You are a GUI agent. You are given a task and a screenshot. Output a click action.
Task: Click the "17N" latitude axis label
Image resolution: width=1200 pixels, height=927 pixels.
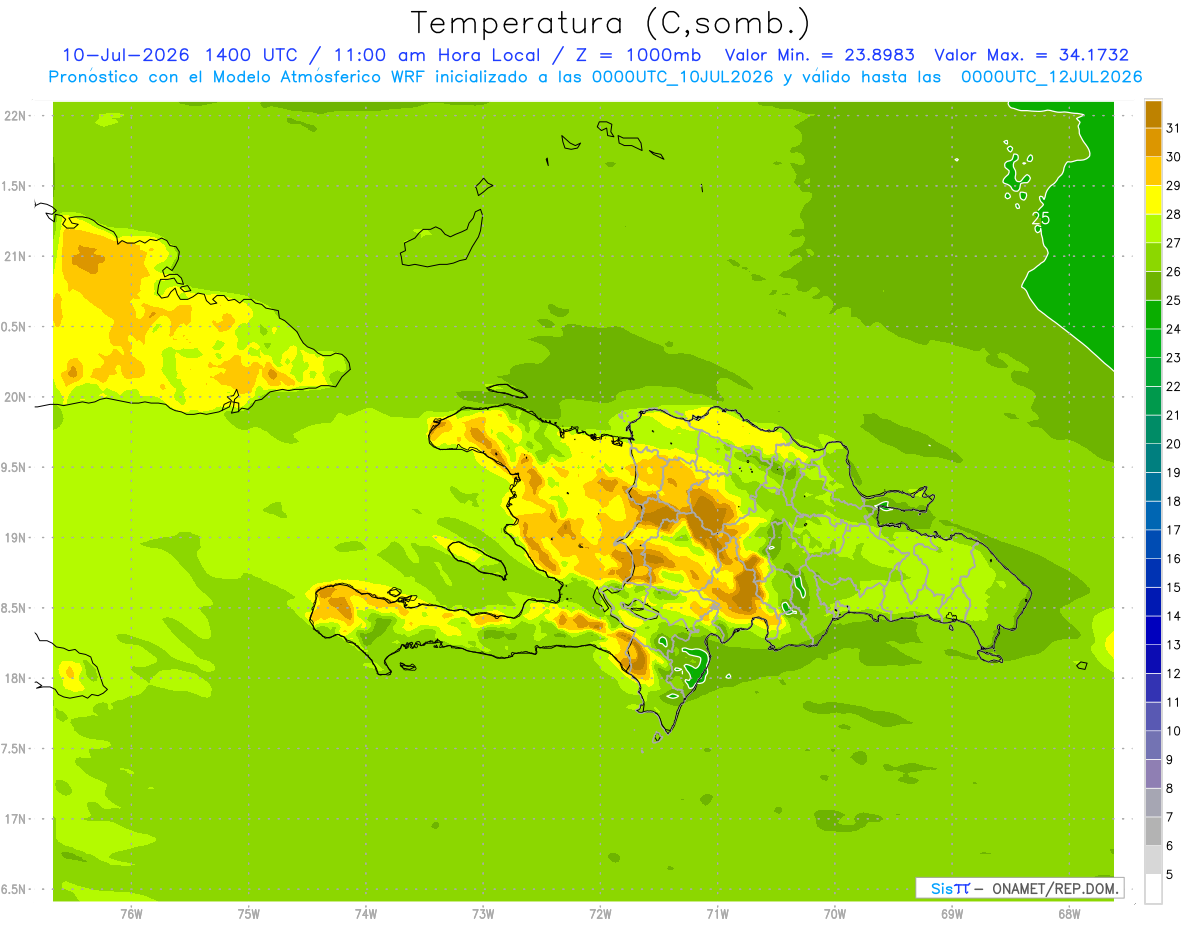coord(15,819)
